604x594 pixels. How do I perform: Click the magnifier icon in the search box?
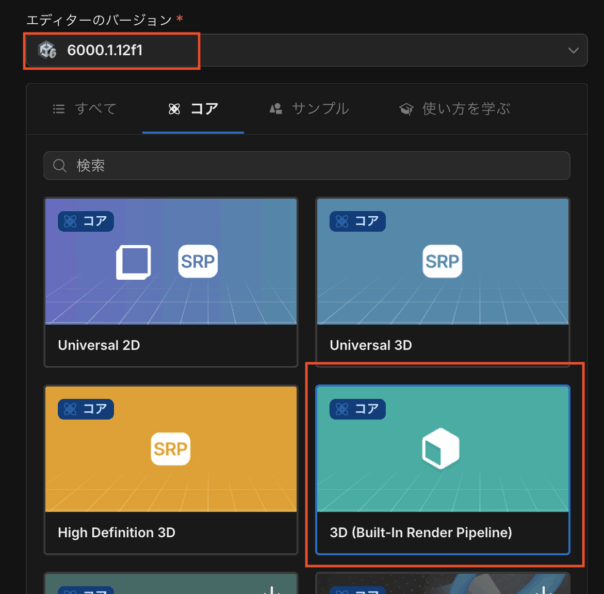pyautogui.click(x=60, y=166)
